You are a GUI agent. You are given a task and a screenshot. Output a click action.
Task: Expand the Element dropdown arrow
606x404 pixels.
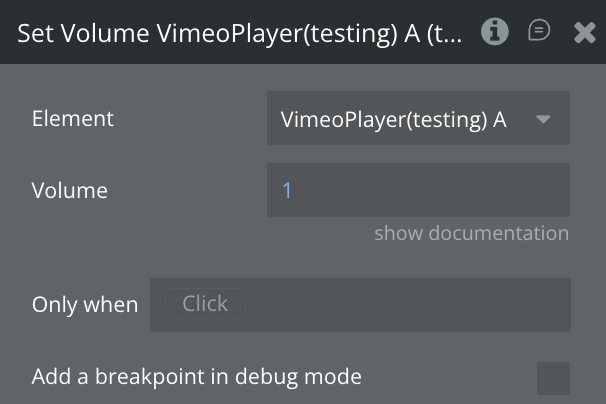(543, 119)
